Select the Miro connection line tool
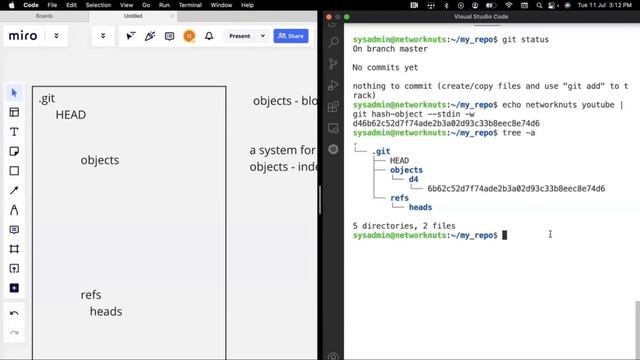640x360 pixels. pyautogui.click(x=14, y=190)
